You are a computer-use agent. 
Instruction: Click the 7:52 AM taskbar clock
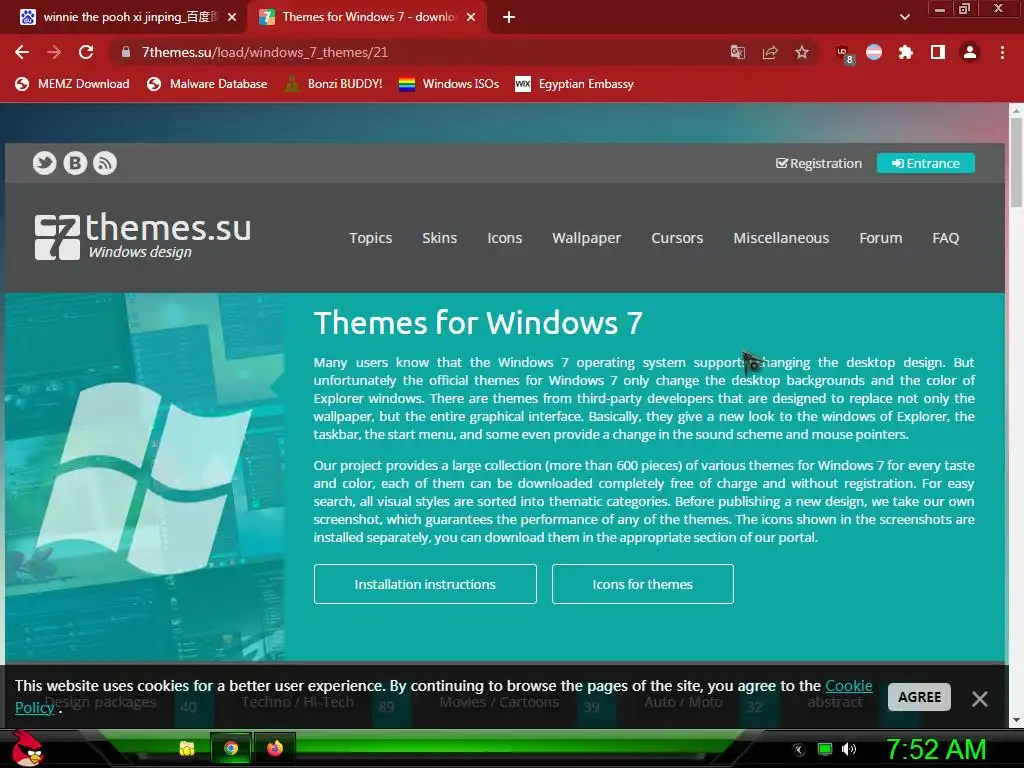(936, 750)
